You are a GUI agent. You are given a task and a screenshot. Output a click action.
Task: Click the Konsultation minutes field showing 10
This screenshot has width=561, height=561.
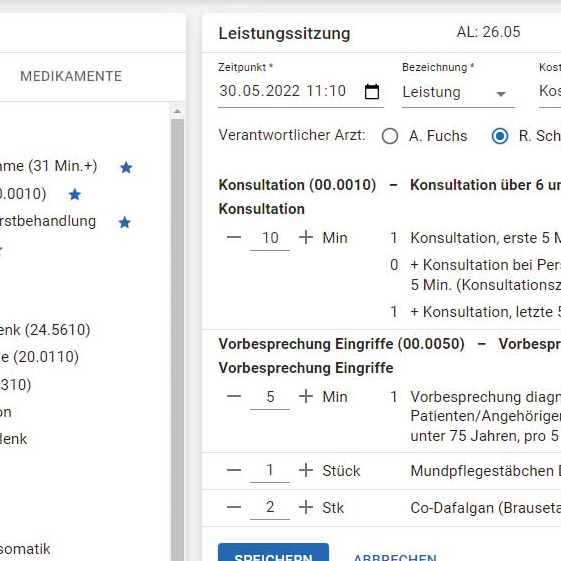(x=270, y=238)
